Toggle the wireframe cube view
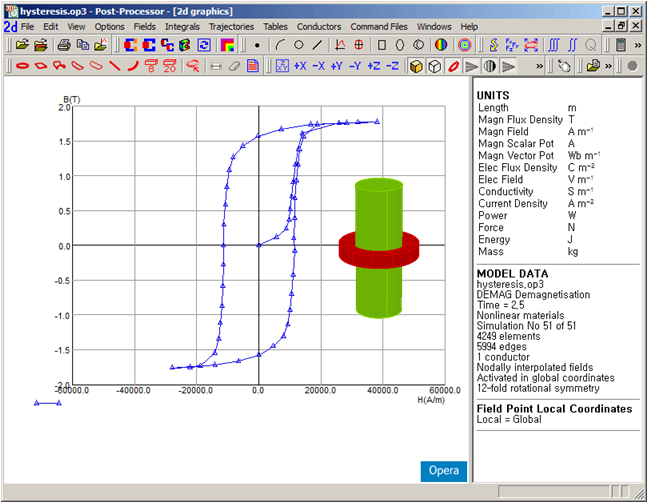The image size is (648, 503). tap(434, 66)
